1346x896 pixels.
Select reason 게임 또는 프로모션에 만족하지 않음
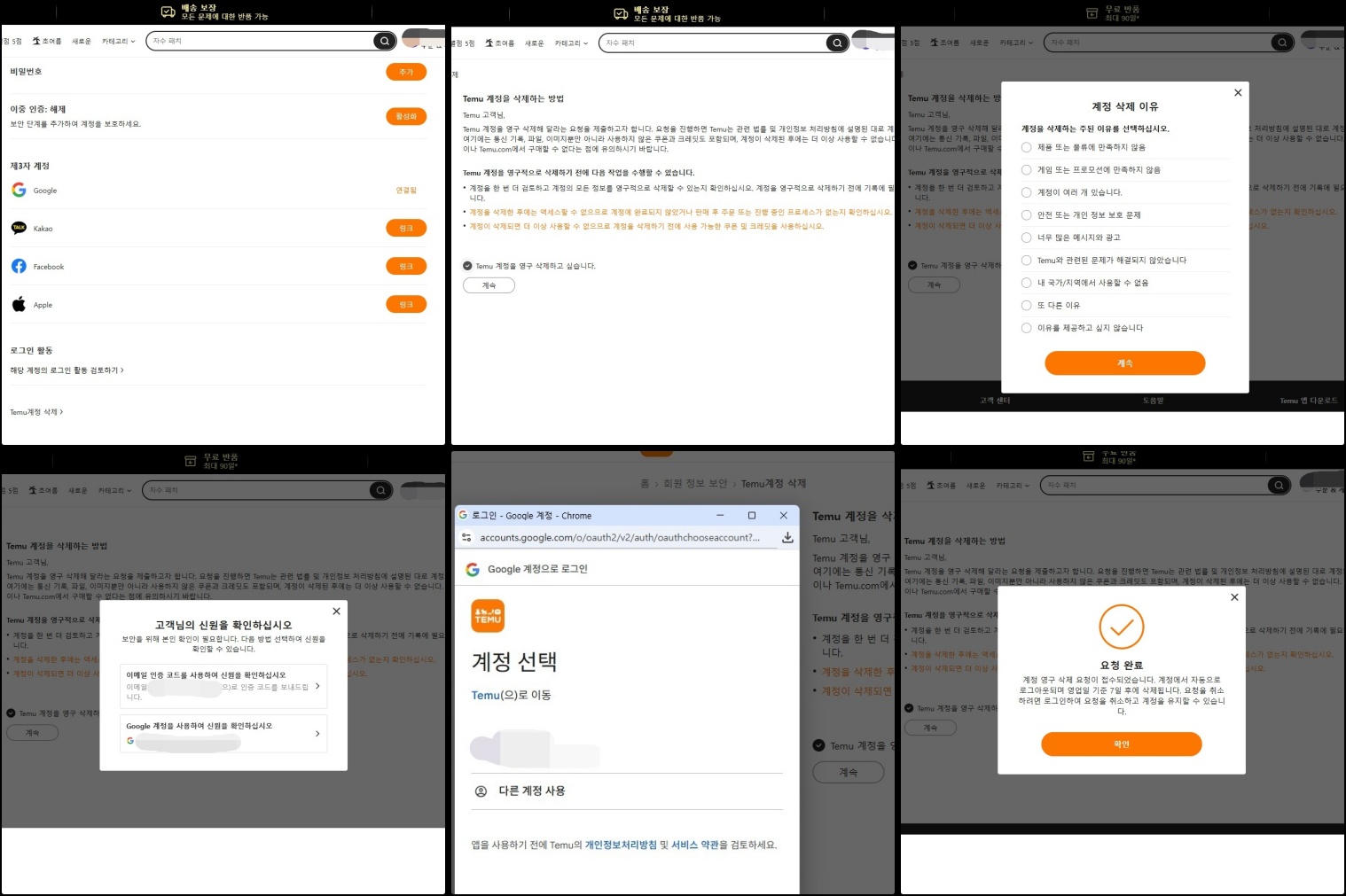(1027, 169)
